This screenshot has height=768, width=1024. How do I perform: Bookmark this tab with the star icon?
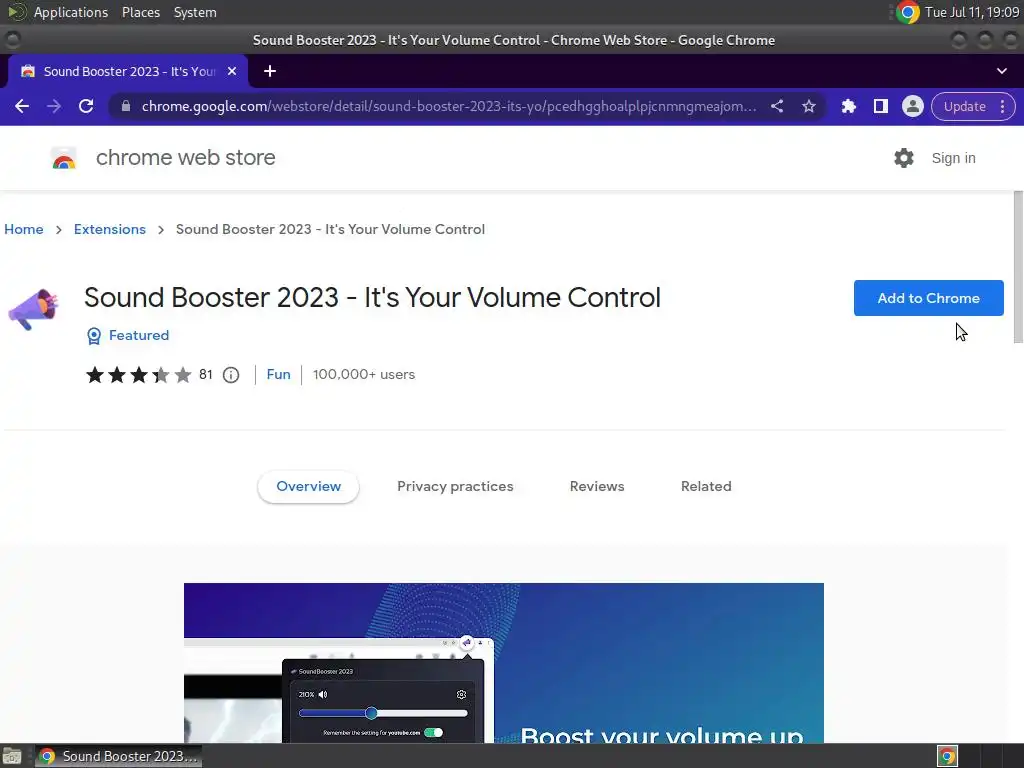[x=808, y=106]
